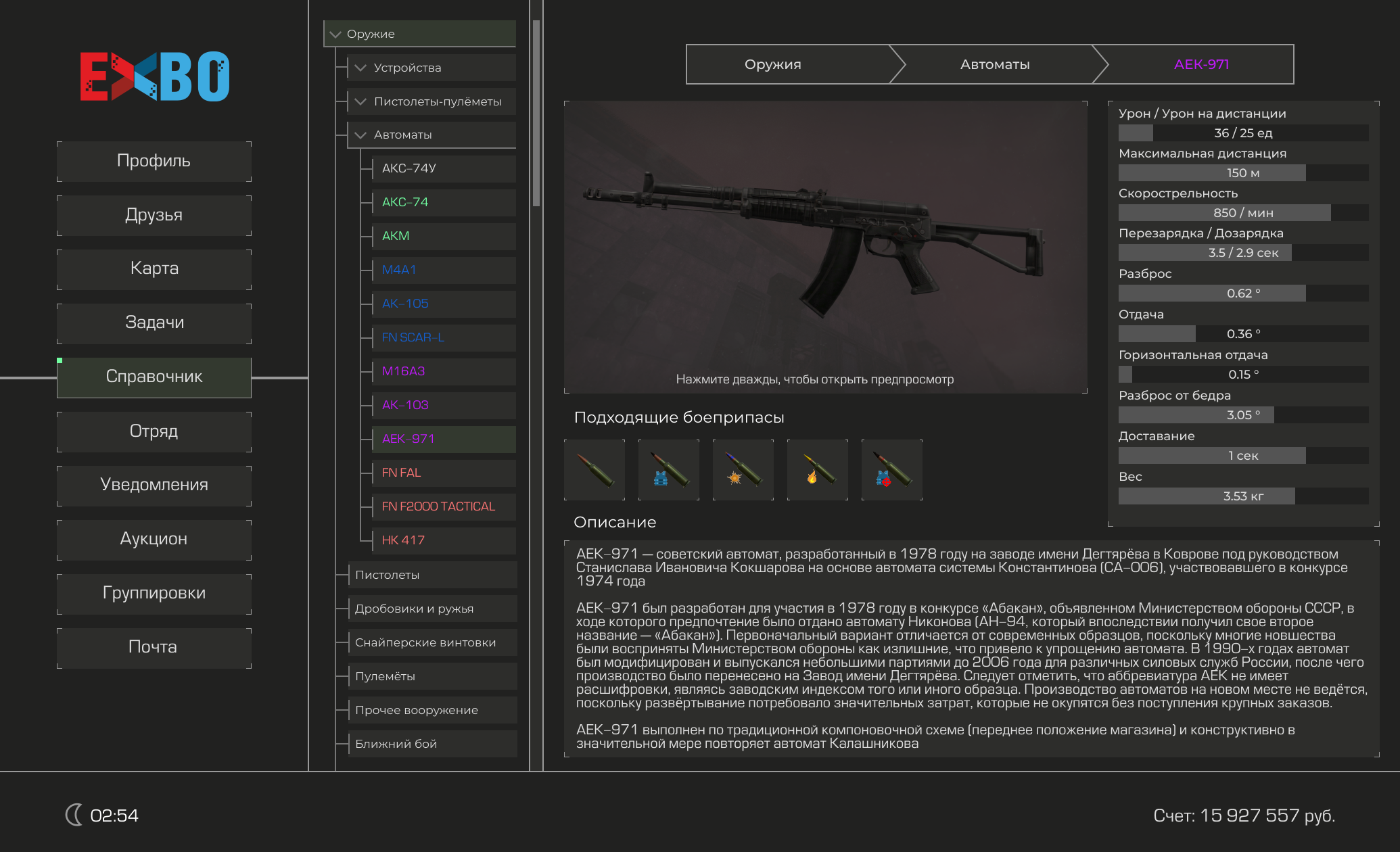
Task: Collapse the Оружие category
Action: 335,34
